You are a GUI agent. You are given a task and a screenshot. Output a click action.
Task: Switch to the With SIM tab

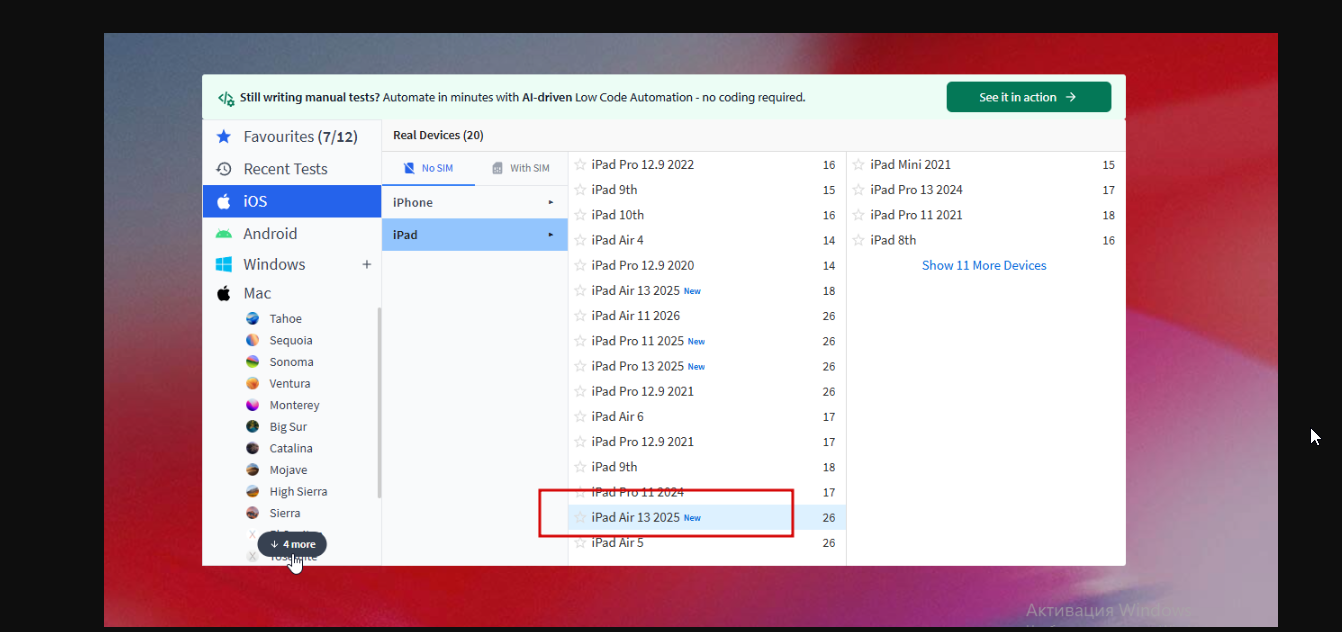(x=521, y=168)
